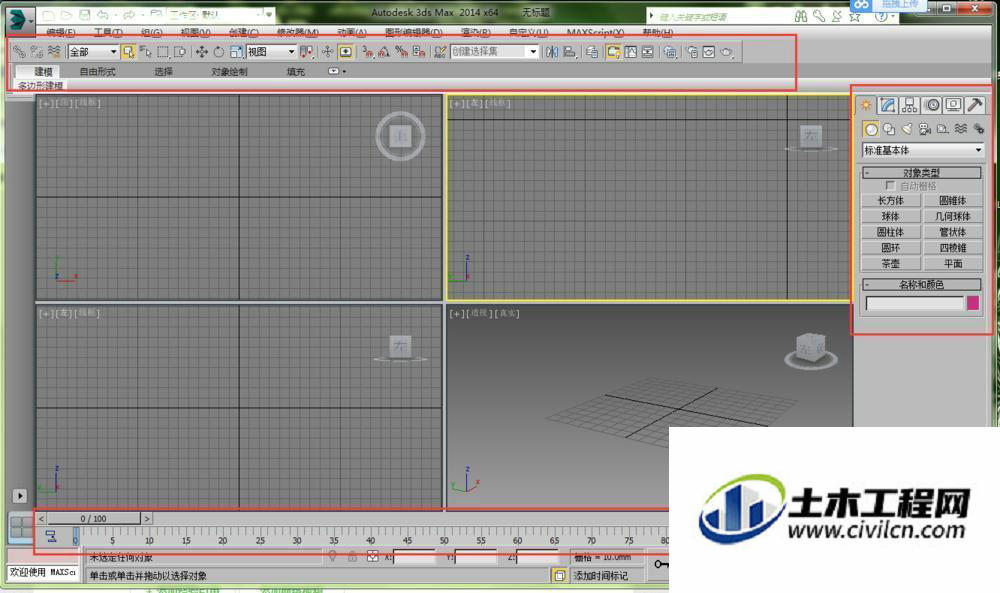The width and height of the screenshot is (1000, 593).
Task: Toggle the Graphite ribbon icon
Action: pos(614,52)
